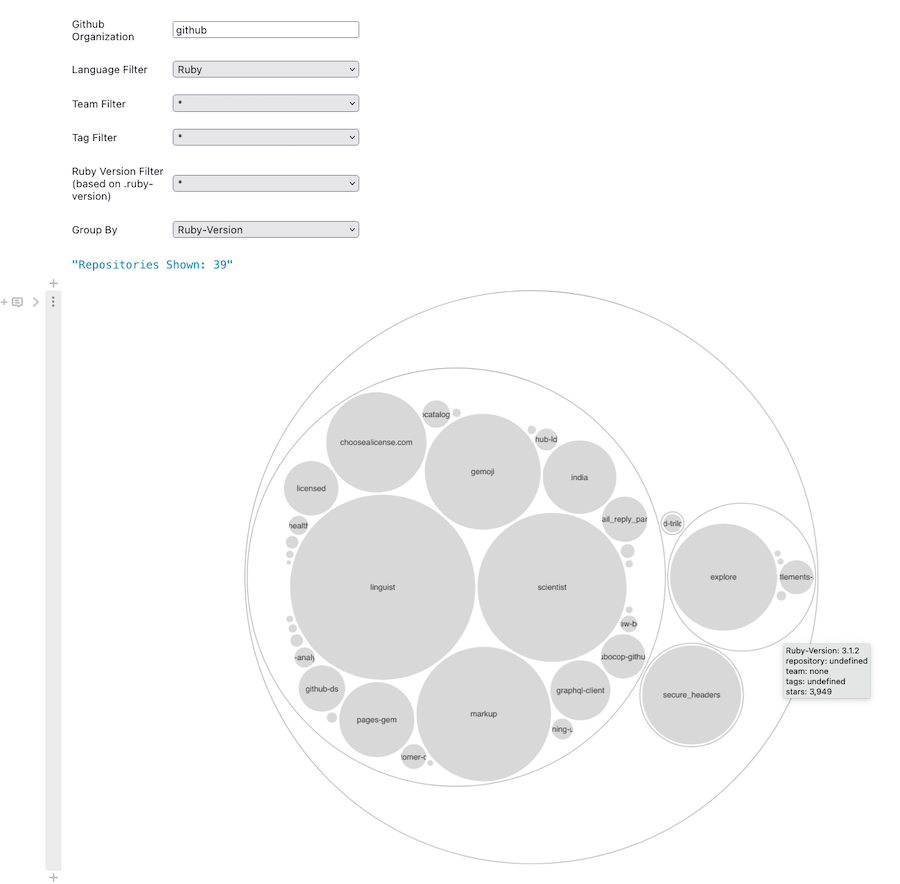
Task: Open the Team Filter dropdown
Action: coord(265,104)
